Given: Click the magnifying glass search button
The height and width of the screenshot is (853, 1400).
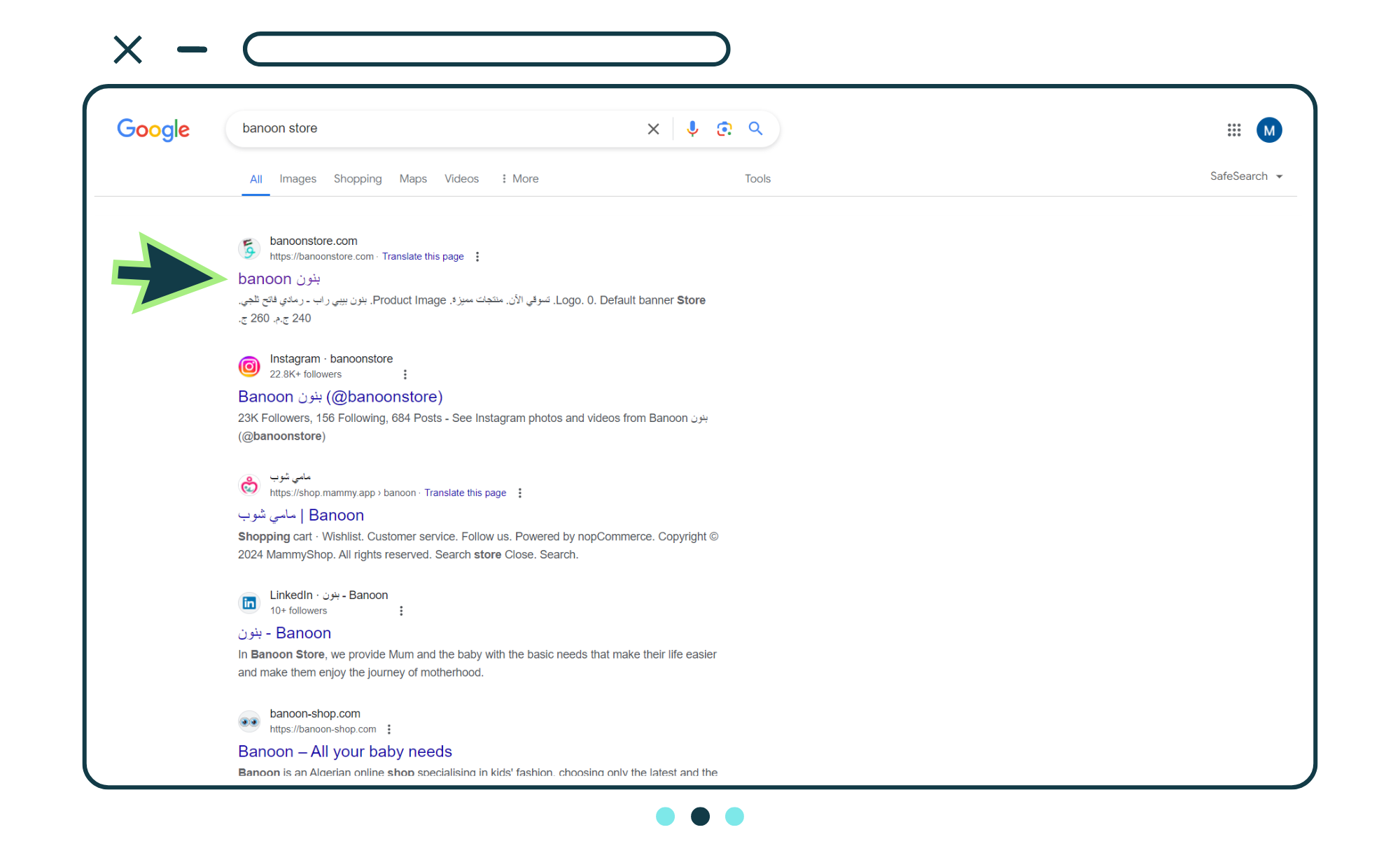Looking at the screenshot, I should 755,129.
